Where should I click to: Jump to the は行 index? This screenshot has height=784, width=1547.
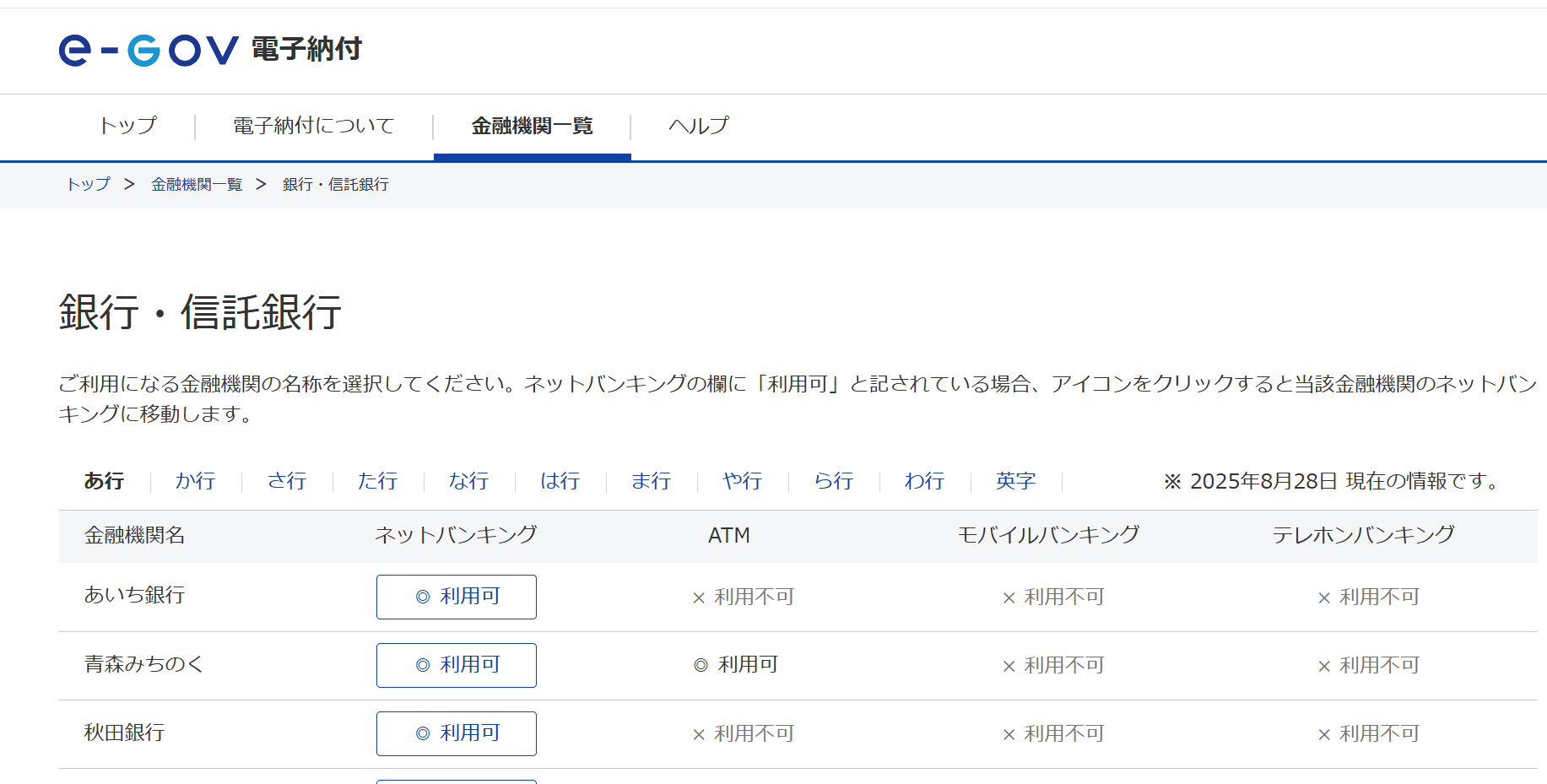(560, 481)
